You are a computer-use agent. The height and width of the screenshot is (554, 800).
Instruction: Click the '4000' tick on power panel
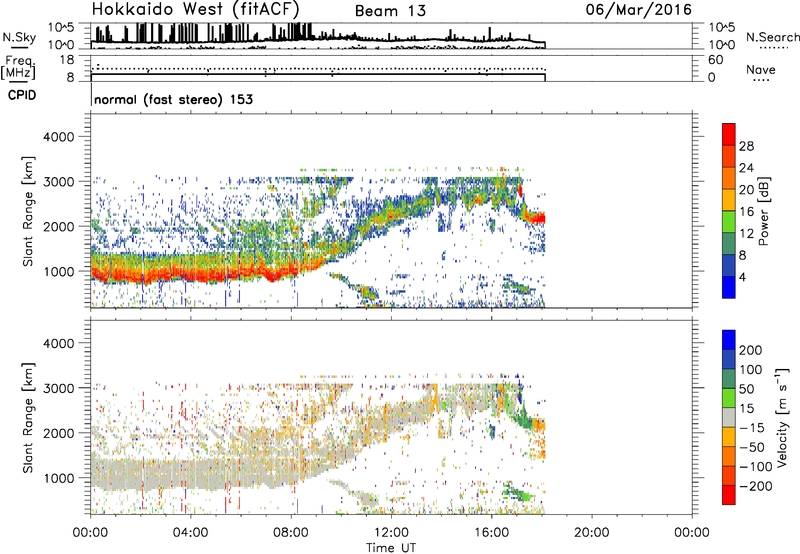click(x=58, y=137)
